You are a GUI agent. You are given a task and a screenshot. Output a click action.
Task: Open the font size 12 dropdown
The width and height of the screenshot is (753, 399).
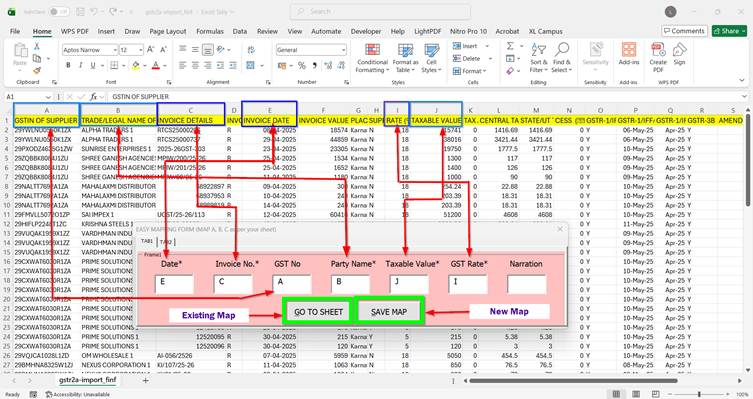(x=141, y=50)
